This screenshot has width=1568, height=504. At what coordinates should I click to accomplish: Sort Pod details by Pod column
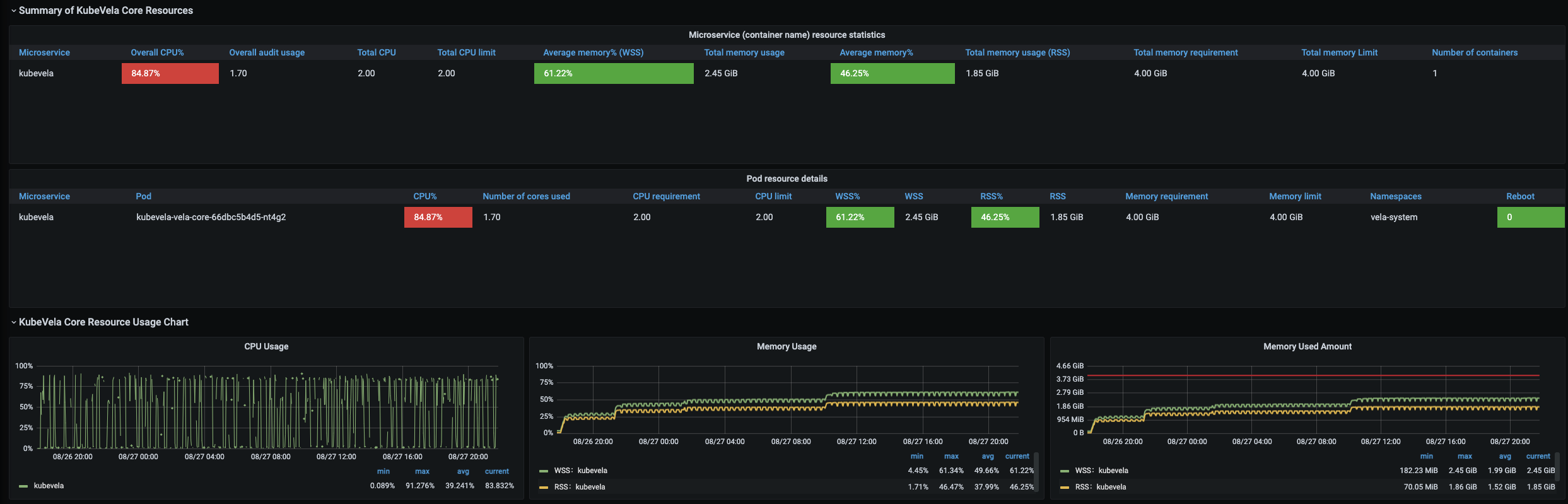click(x=143, y=196)
